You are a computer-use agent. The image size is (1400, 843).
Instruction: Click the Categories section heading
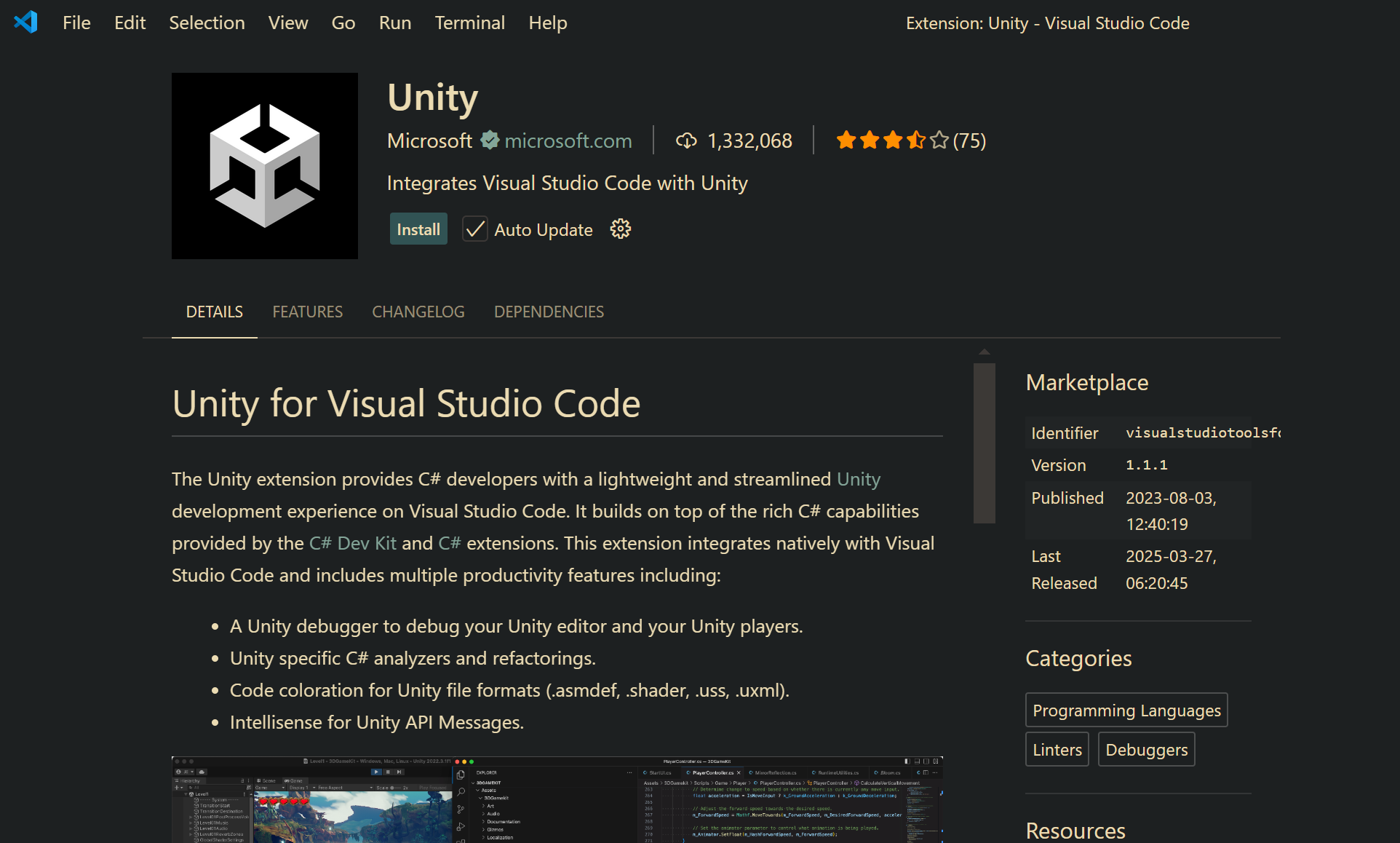pos(1078,658)
